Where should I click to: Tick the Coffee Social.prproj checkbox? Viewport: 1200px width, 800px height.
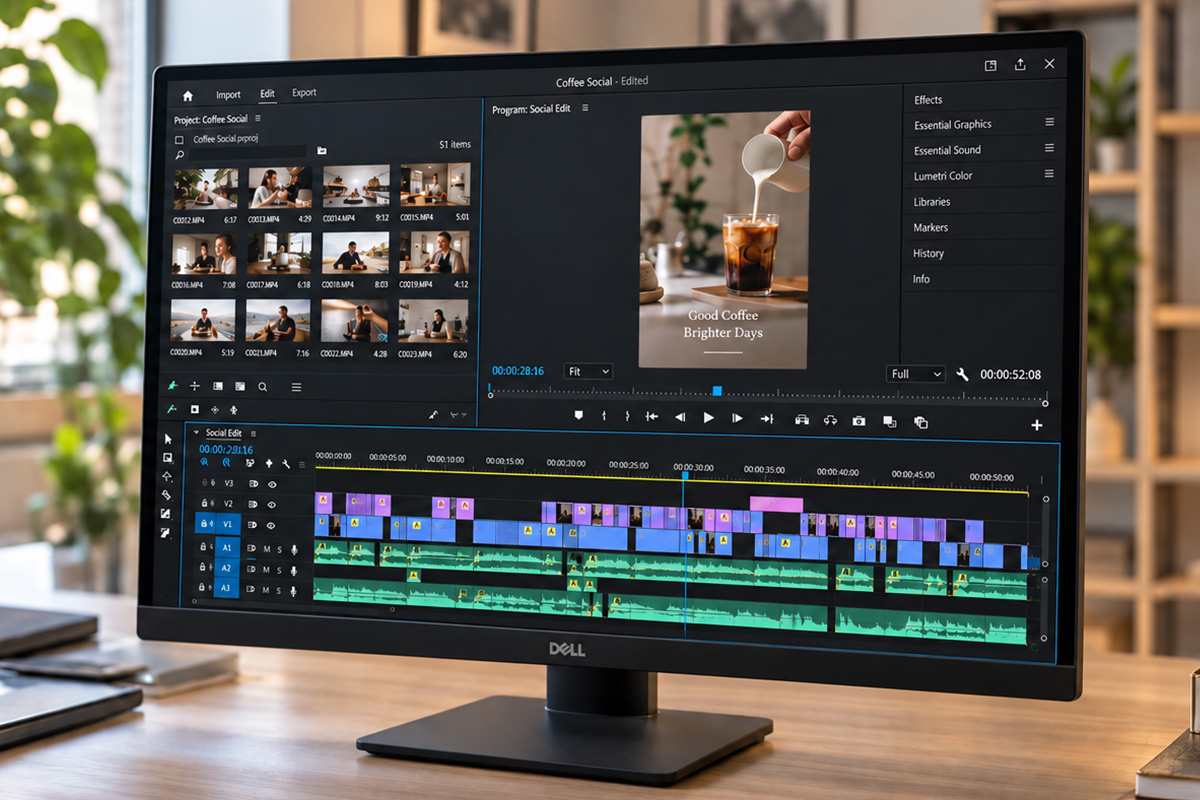point(179,140)
